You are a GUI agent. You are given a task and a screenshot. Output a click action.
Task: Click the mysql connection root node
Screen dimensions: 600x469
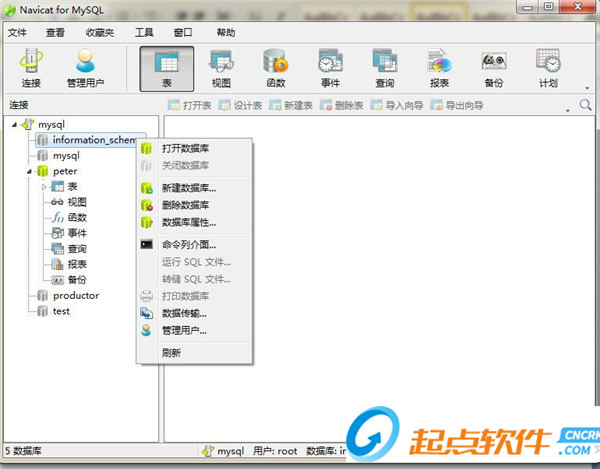point(44,124)
